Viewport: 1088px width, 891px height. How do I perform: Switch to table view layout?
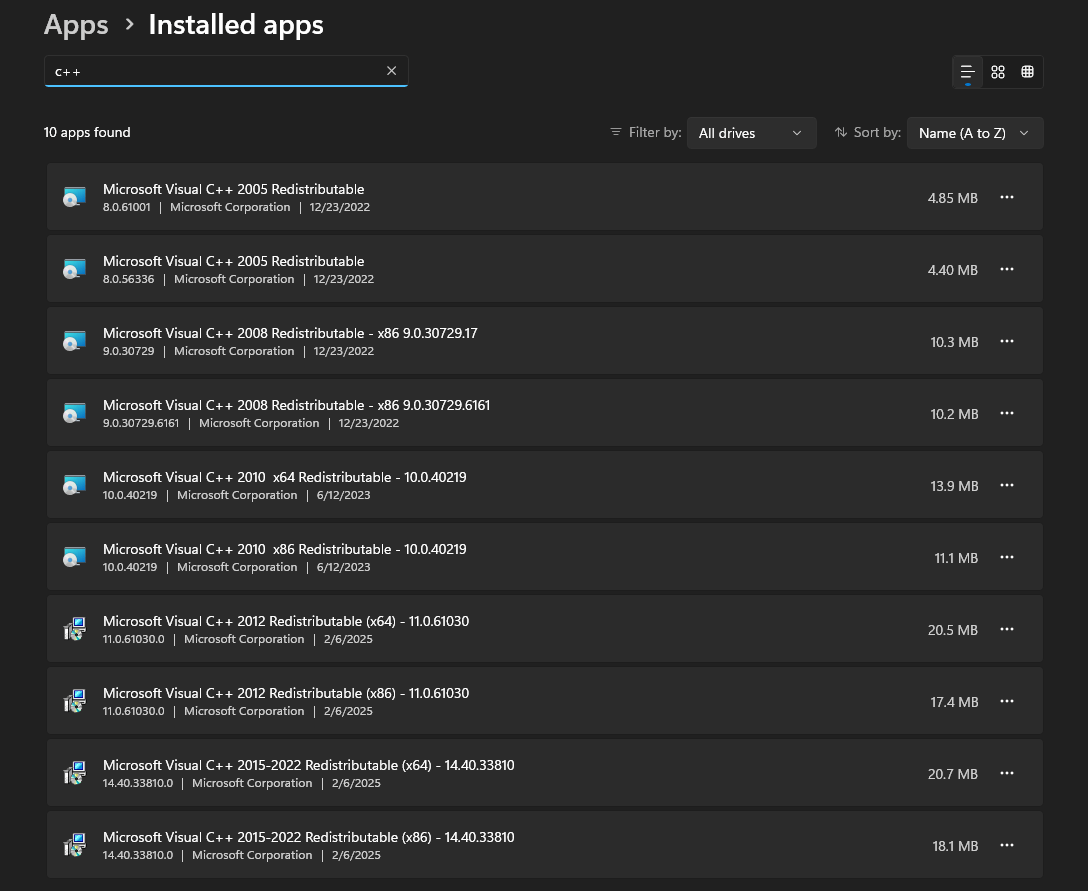1028,72
